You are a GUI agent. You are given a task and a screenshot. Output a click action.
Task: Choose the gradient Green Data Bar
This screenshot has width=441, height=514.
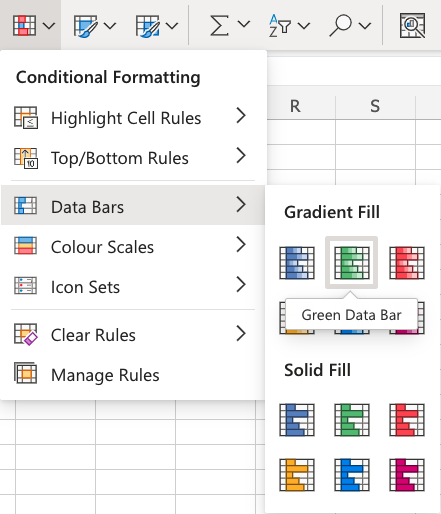pos(352,263)
